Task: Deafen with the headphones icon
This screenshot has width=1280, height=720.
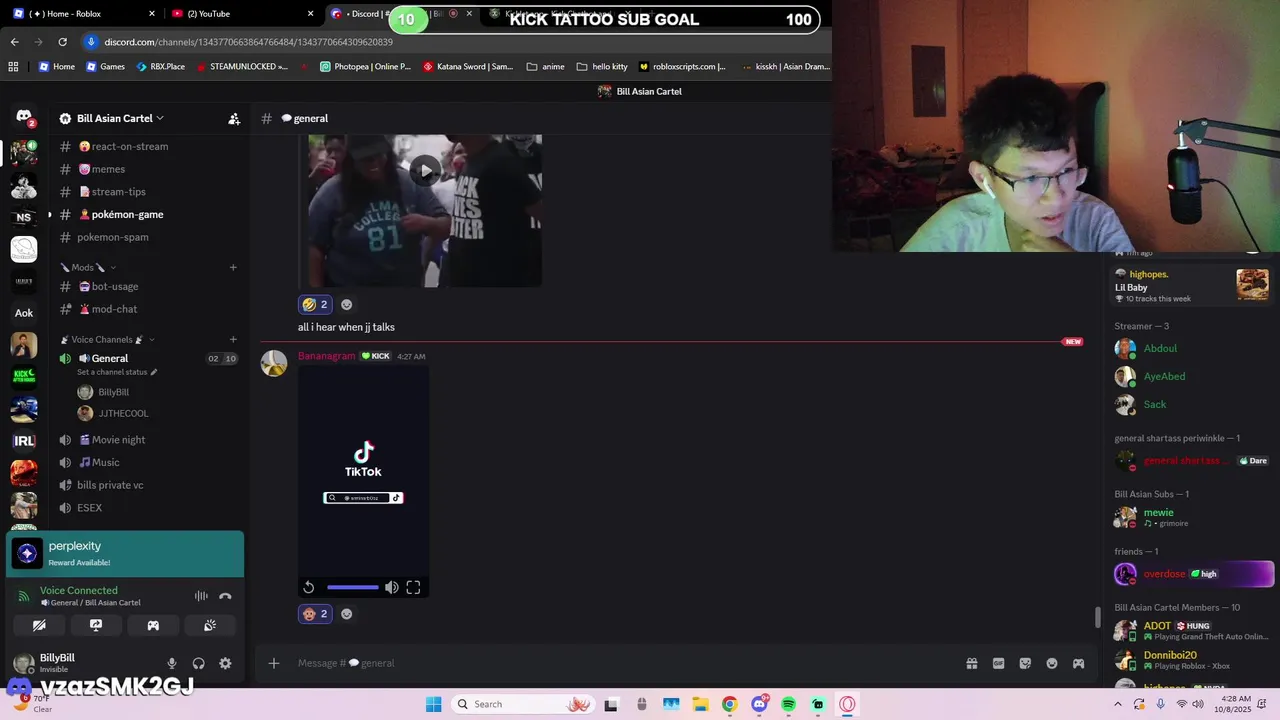Action: point(198,663)
